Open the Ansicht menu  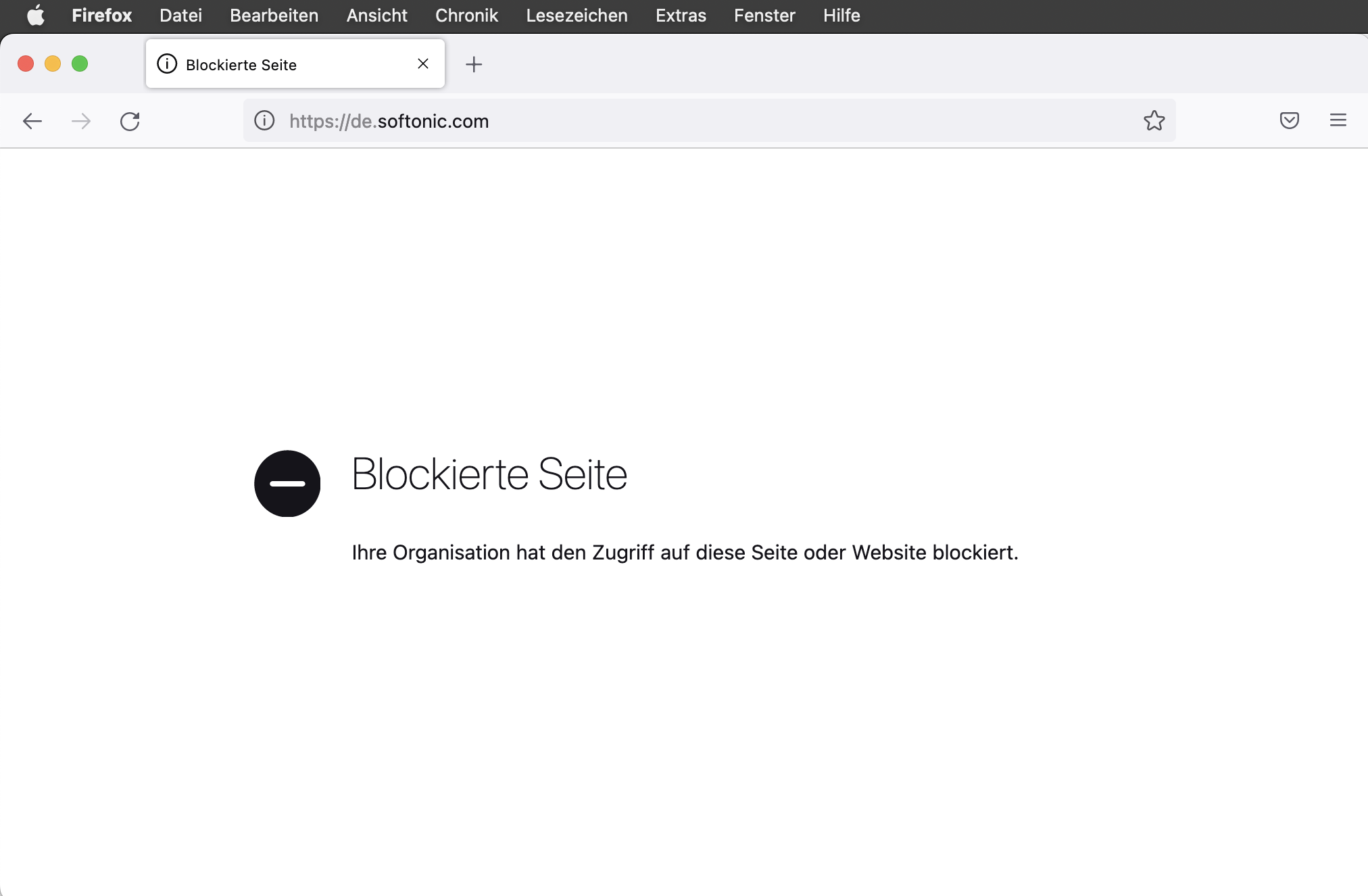click(376, 15)
